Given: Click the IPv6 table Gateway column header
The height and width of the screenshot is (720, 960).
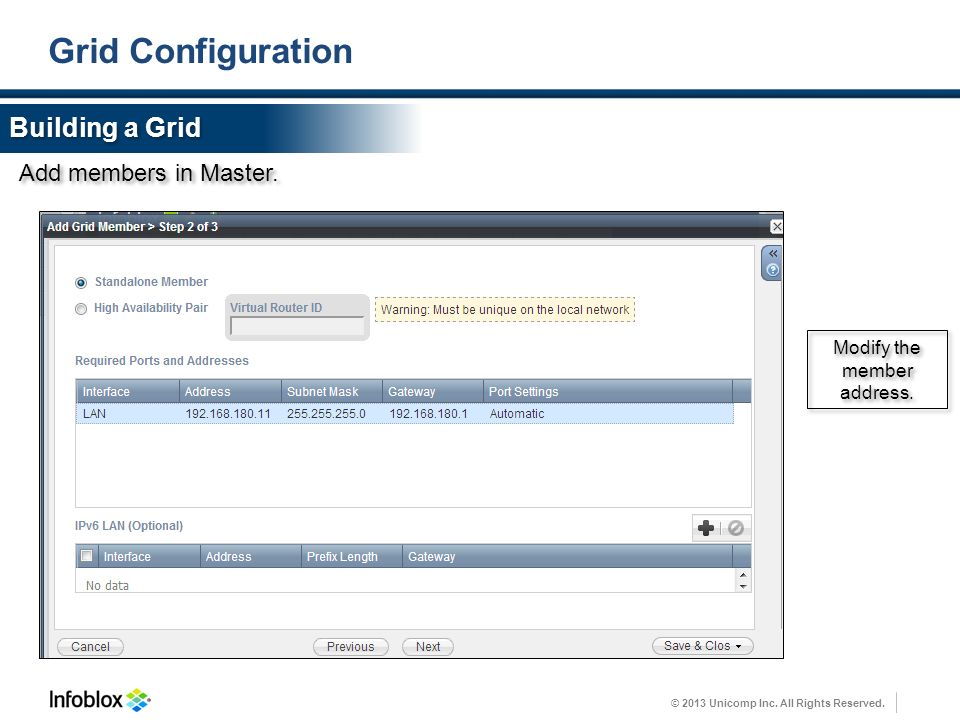Looking at the screenshot, I should [x=567, y=557].
